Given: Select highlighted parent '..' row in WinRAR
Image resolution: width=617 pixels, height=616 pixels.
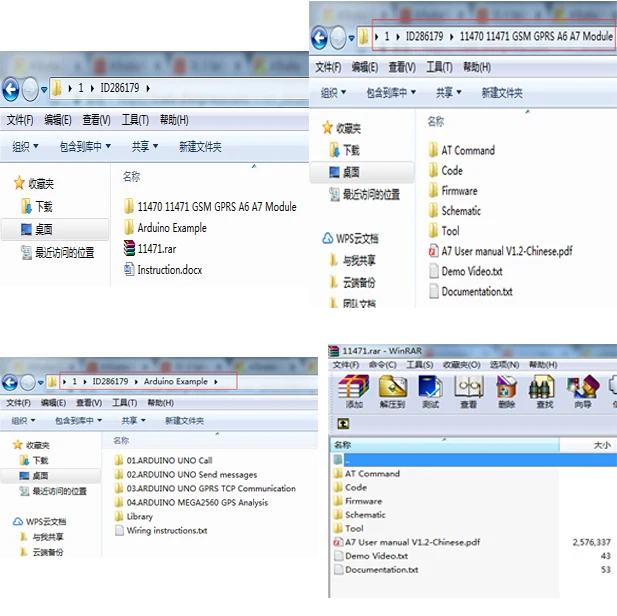Looking at the screenshot, I should coord(475,460).
